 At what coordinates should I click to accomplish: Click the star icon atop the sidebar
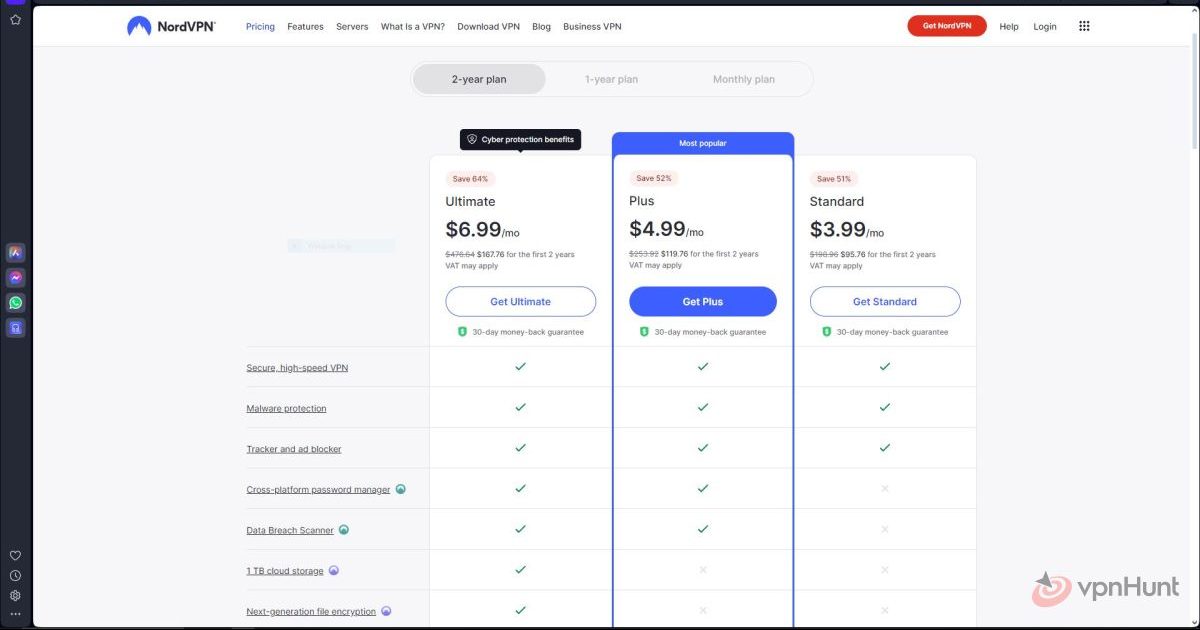[x=15, y=19]
